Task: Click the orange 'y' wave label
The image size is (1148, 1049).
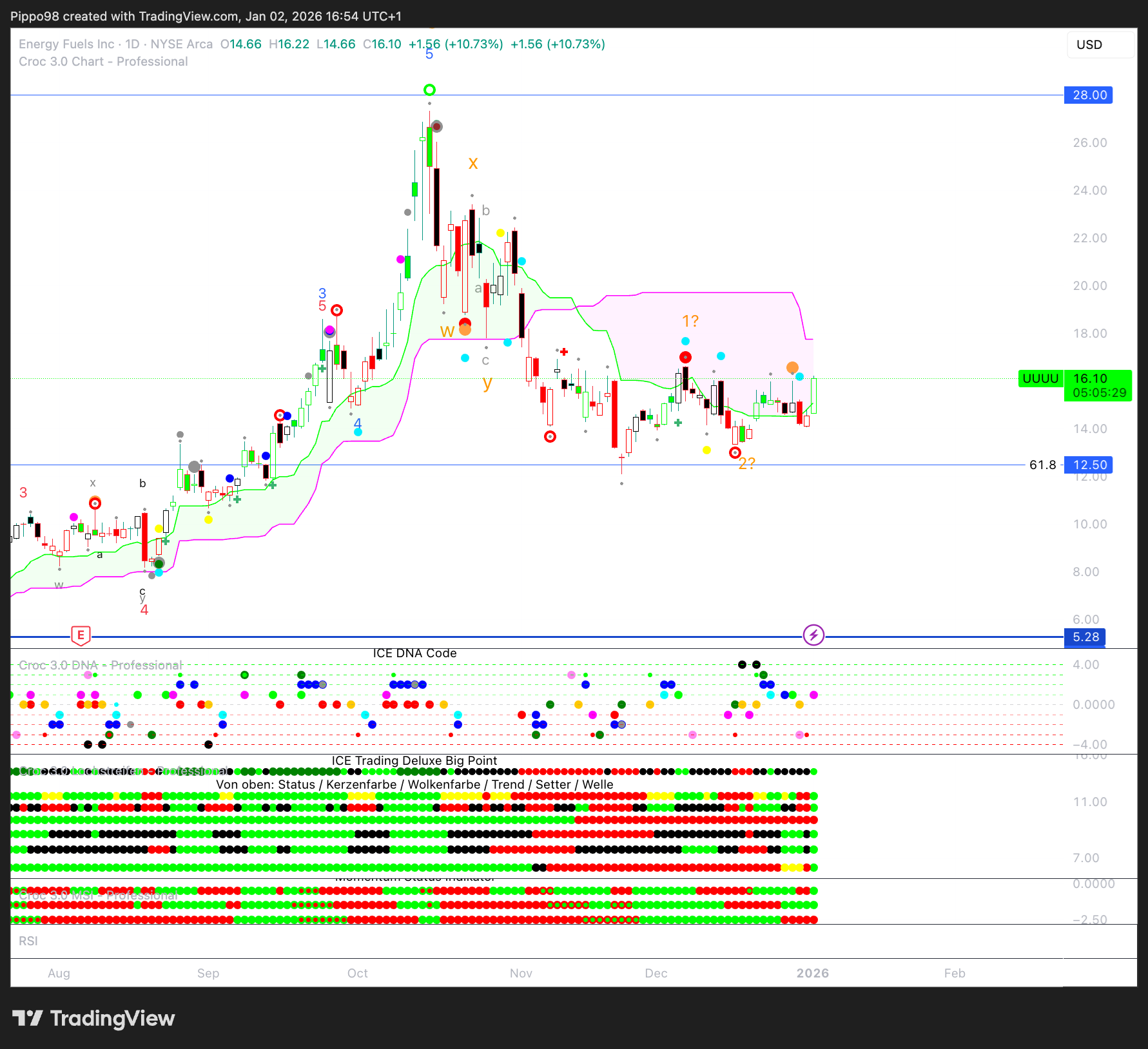Action: click(x=487, y=383)
